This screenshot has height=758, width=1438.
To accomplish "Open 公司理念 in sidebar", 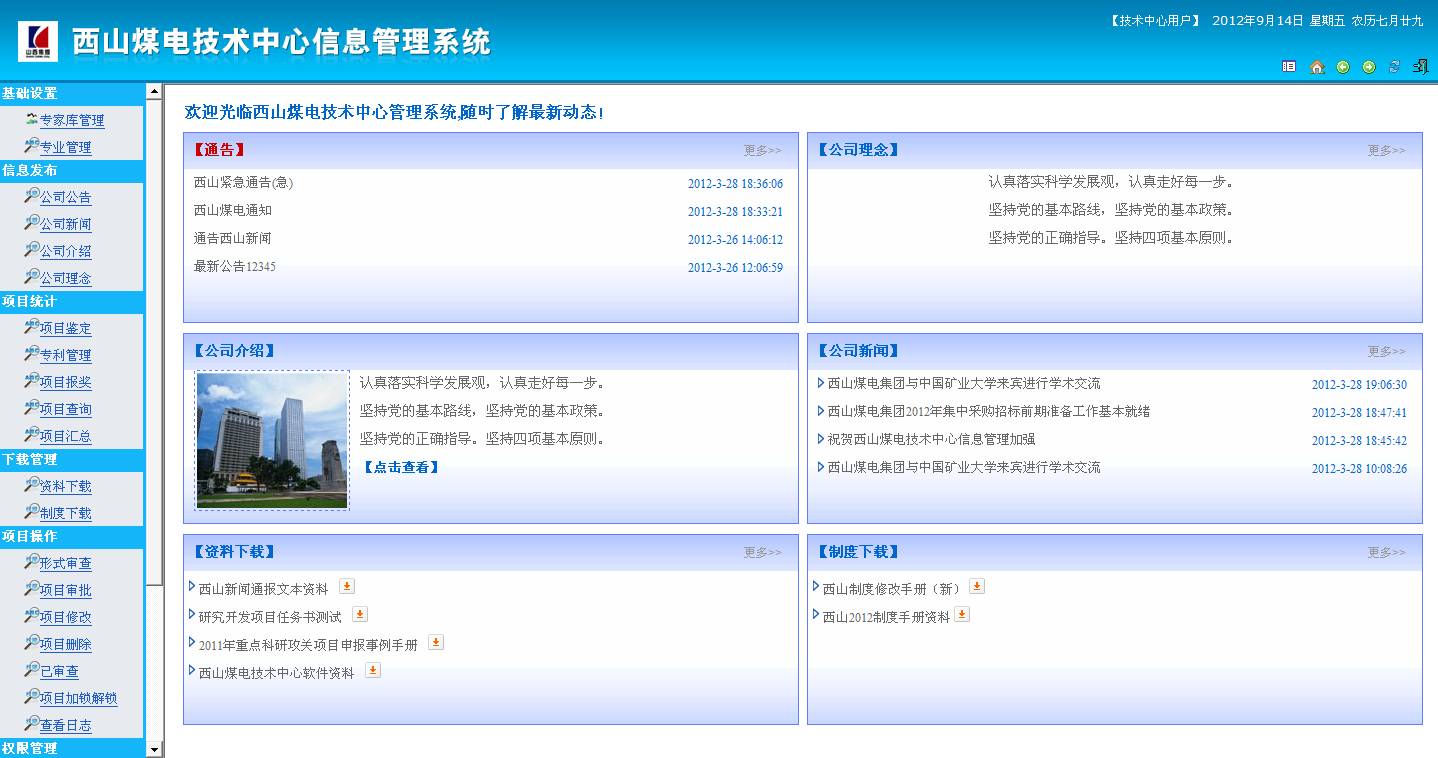I will pos(65,279).
